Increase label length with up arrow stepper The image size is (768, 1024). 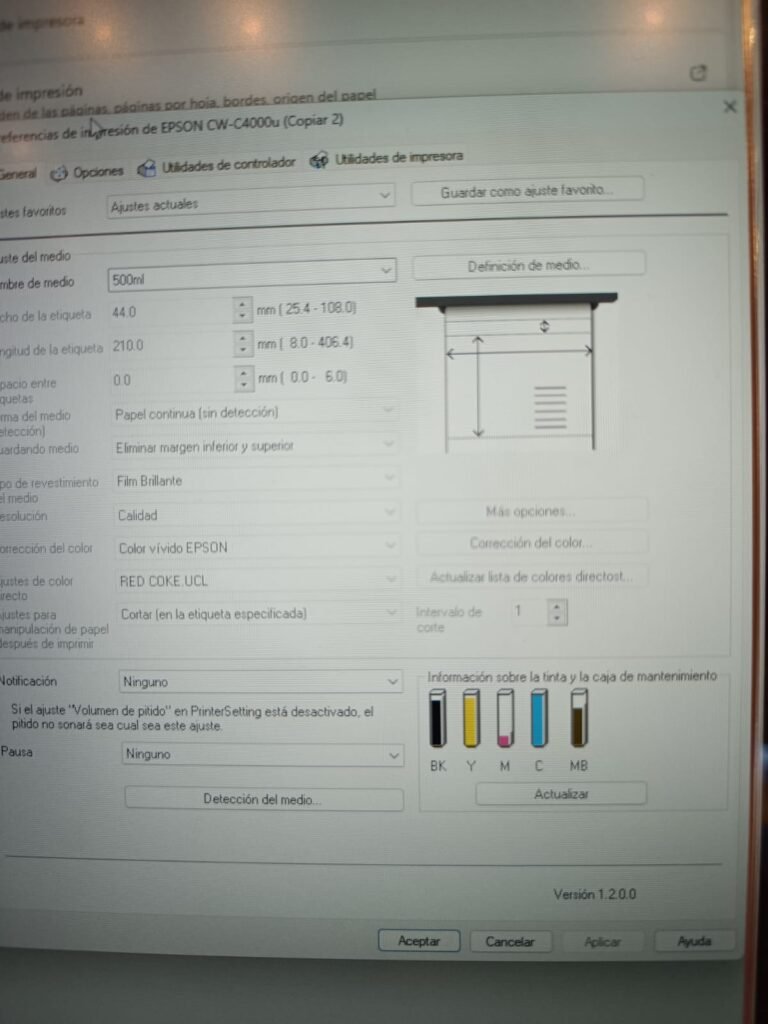coord(243,339)
